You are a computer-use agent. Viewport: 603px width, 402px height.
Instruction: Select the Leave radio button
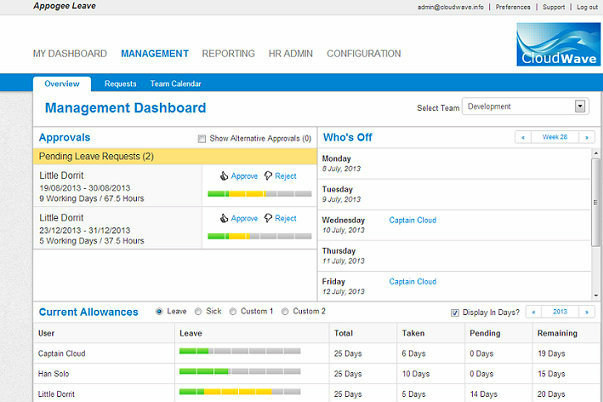tap(159, 312)
